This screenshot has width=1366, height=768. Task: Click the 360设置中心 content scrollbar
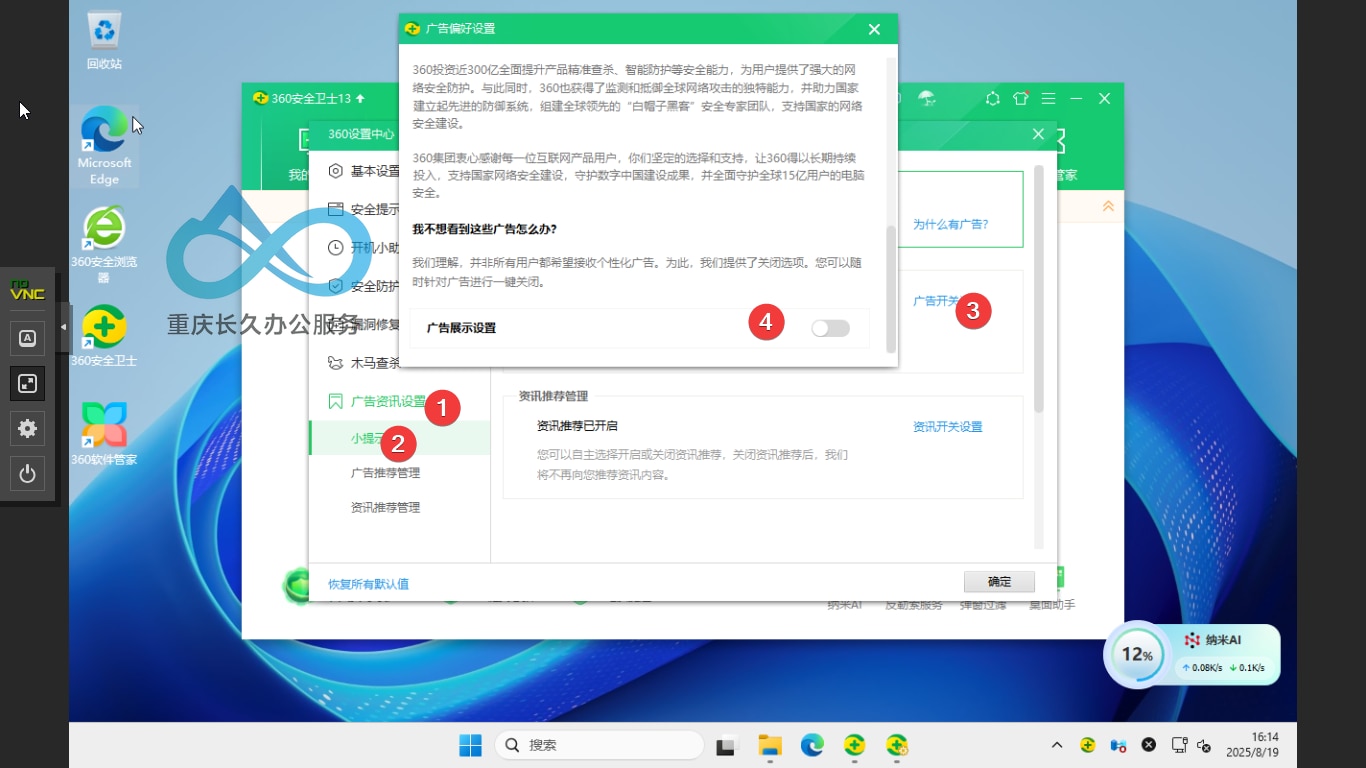tap(1039, 290)
